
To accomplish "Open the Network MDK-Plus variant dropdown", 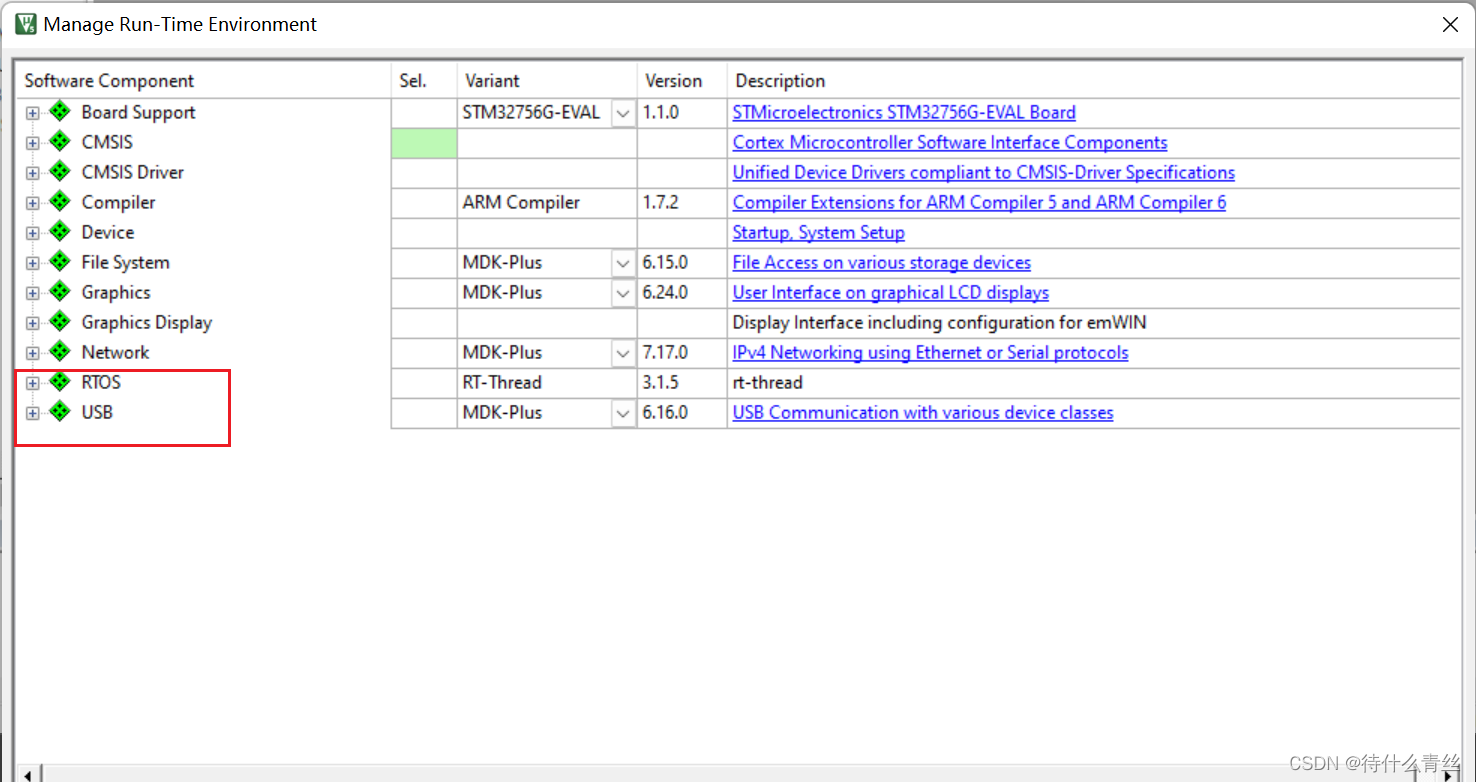I will pos(623,353).
